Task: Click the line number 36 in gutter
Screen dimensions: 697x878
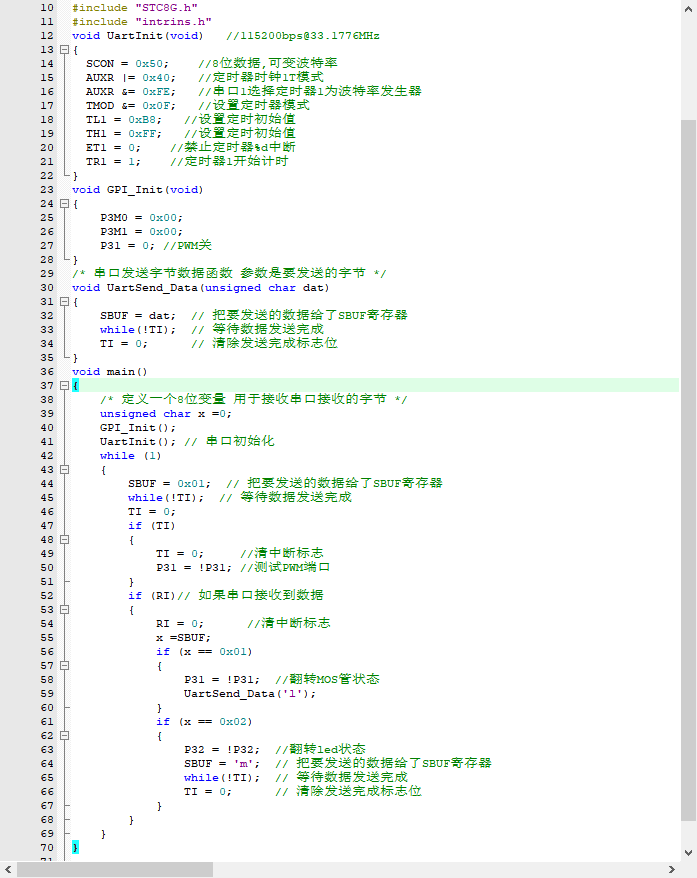Action: point(47,371)
